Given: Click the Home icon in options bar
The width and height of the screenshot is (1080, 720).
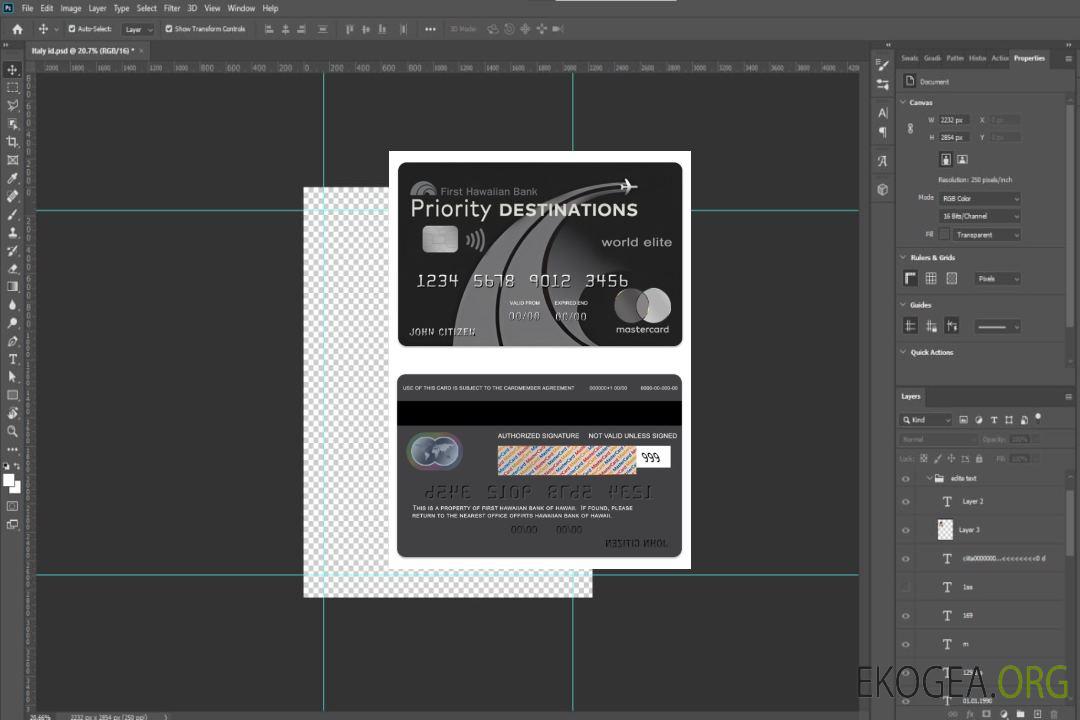Looking at the screenshot, I should pos(17,29).
